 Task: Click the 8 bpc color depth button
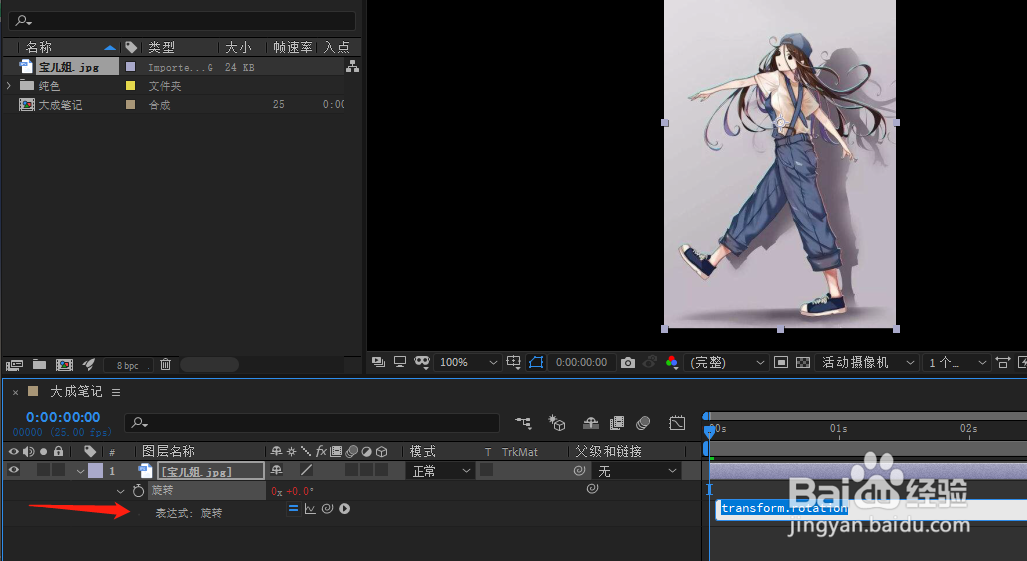coord(128,365)
